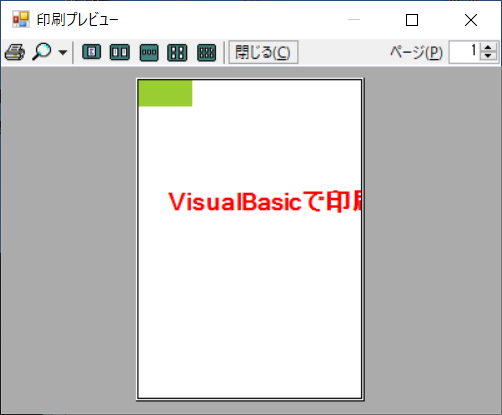This screenshot has width=502, height=415.
Task: Click the printer icon to print
Action: pos(15,52)
